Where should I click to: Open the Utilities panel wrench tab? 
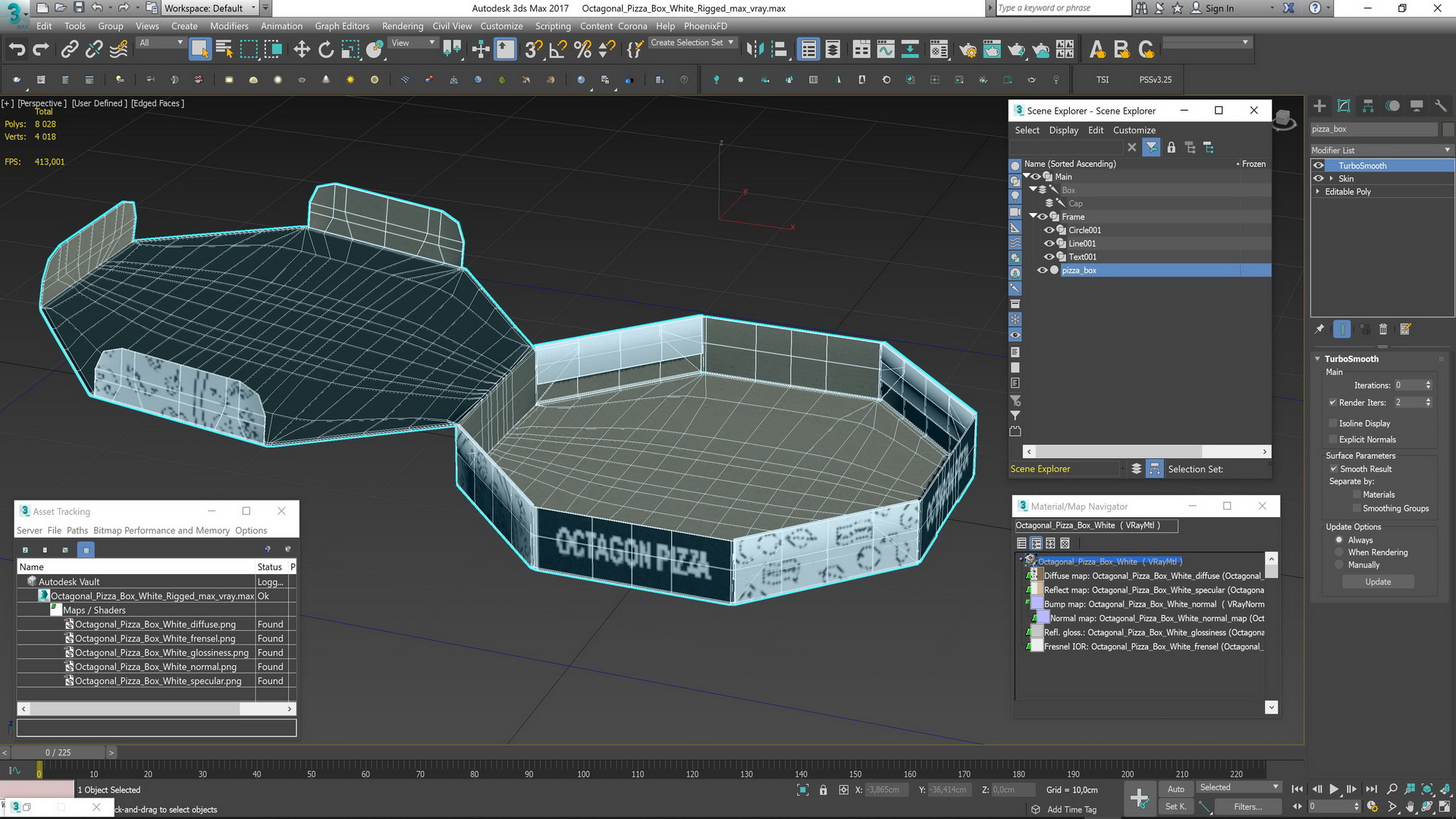tap(1441, 106)
